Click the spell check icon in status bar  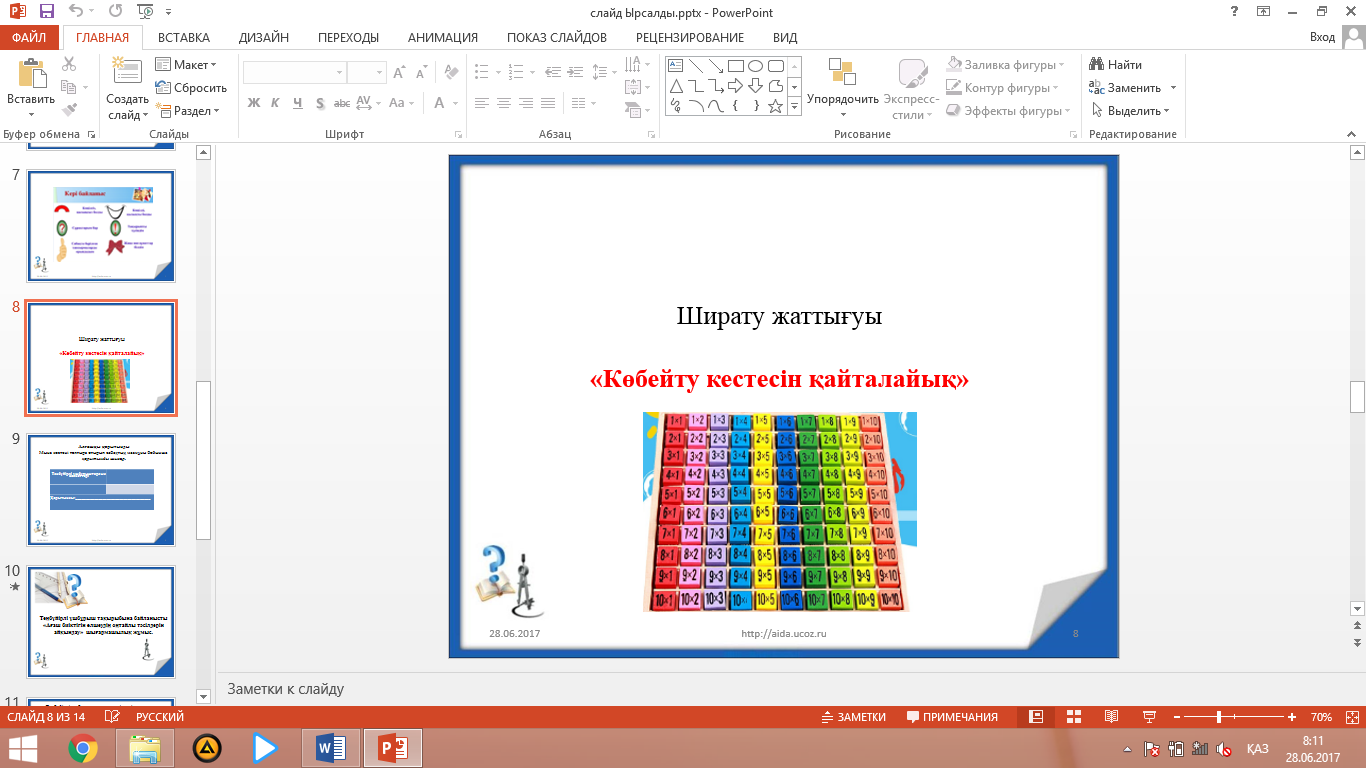(112, 717)
